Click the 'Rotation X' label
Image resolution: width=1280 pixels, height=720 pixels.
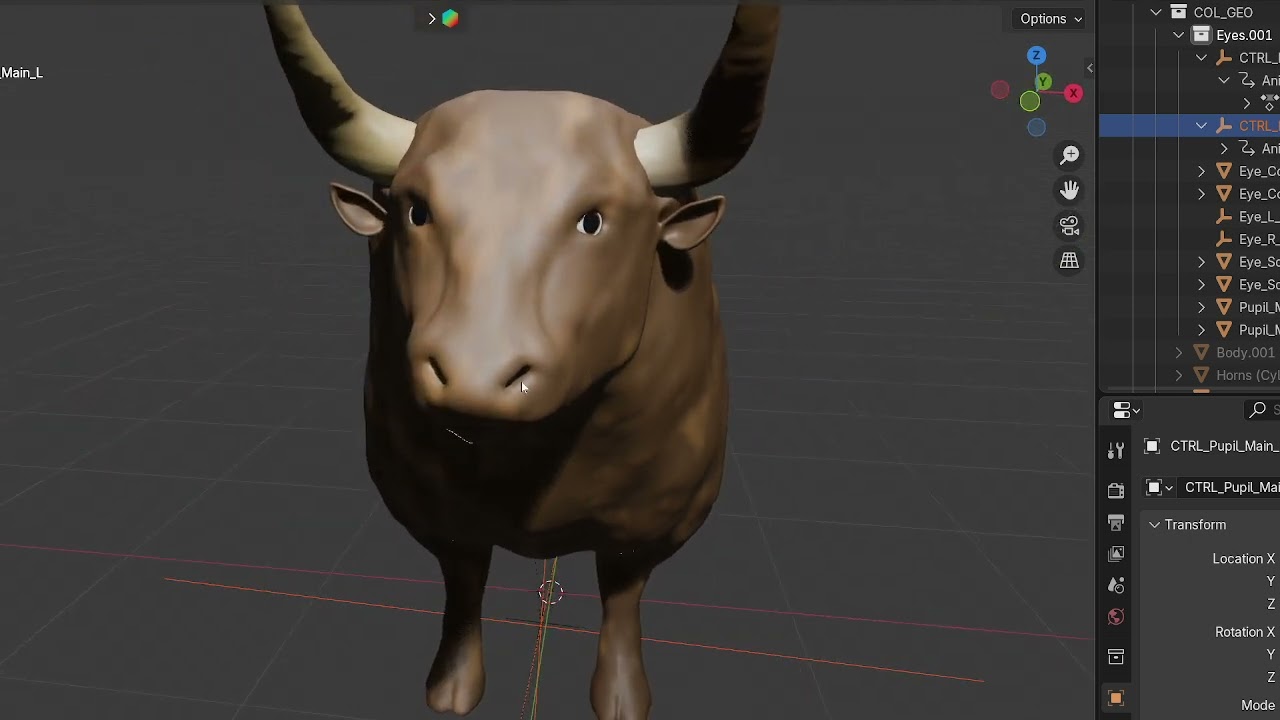pyautogui.click(x=1245, y=632)
